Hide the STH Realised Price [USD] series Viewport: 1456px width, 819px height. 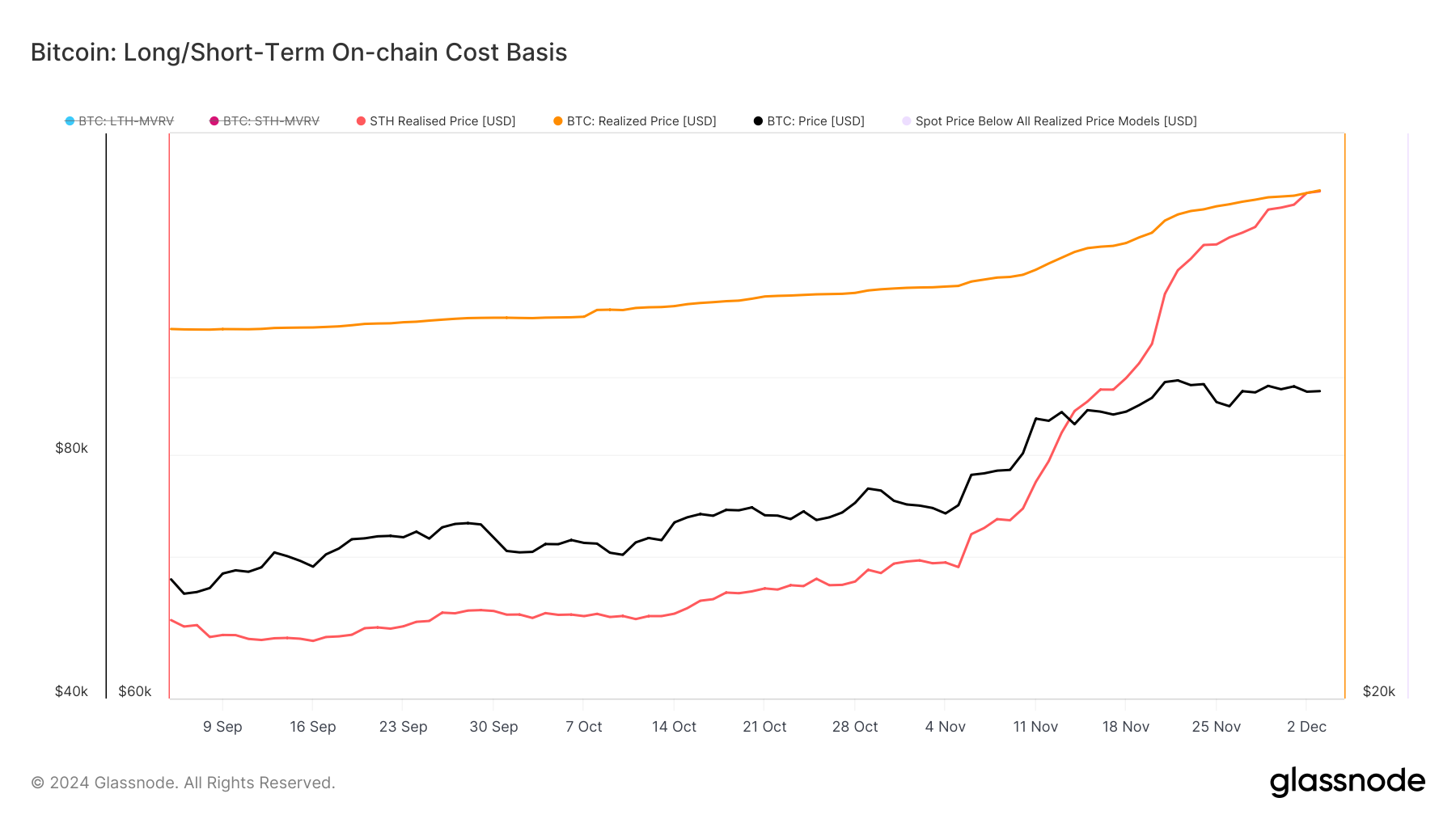pyautogui.click(x=442, y=121)
